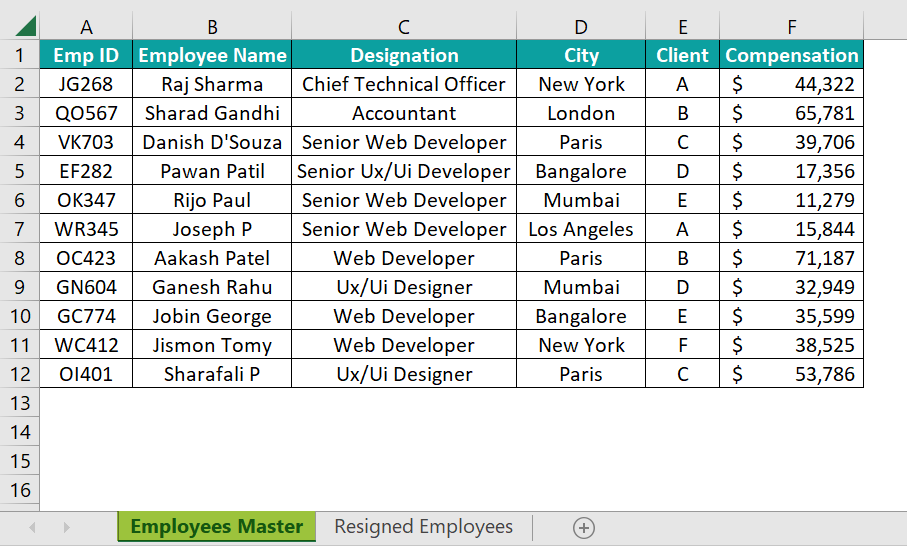Select the Danish D'Souza name cell

[x=212, y=142]
